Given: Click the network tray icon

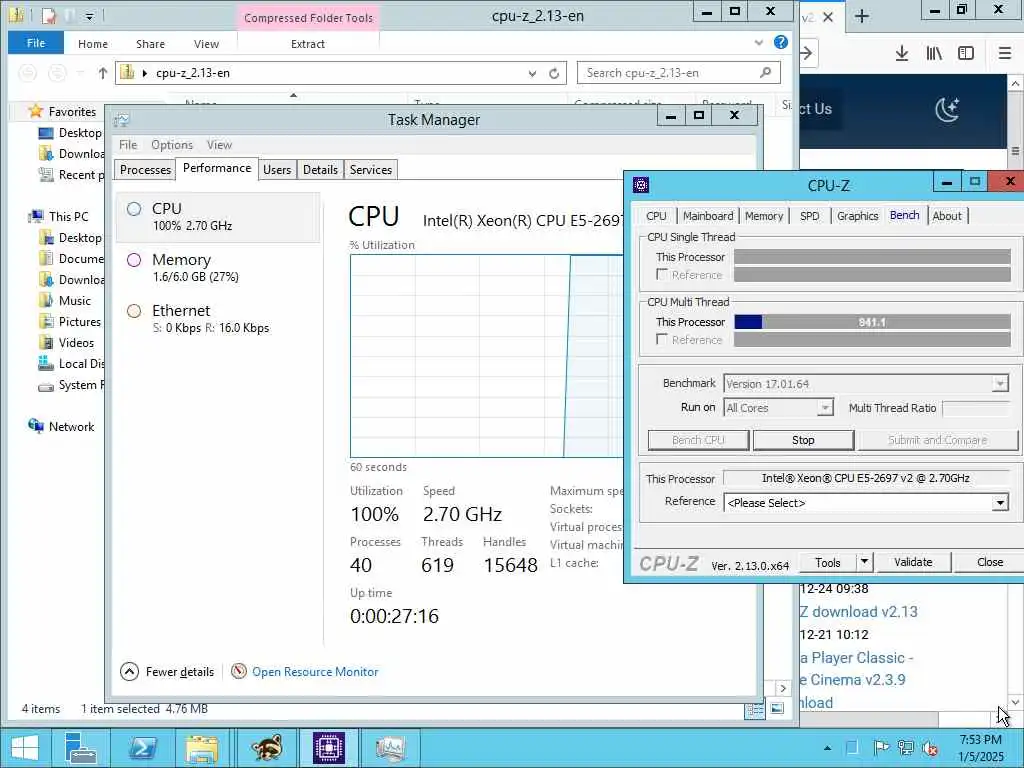Looking at the screenshot, I should 906,748.
